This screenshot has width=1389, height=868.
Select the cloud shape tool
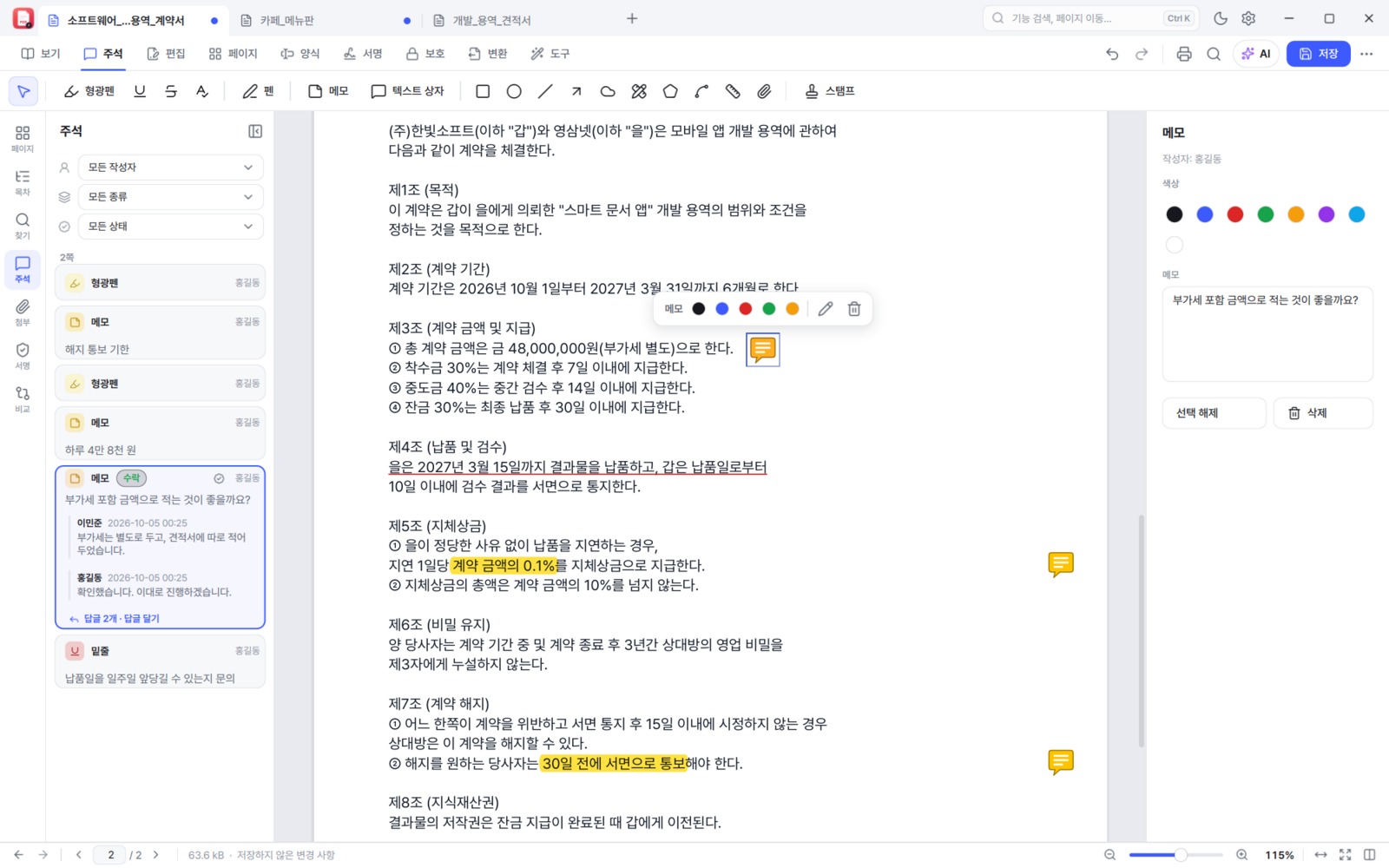pos(608,91)
